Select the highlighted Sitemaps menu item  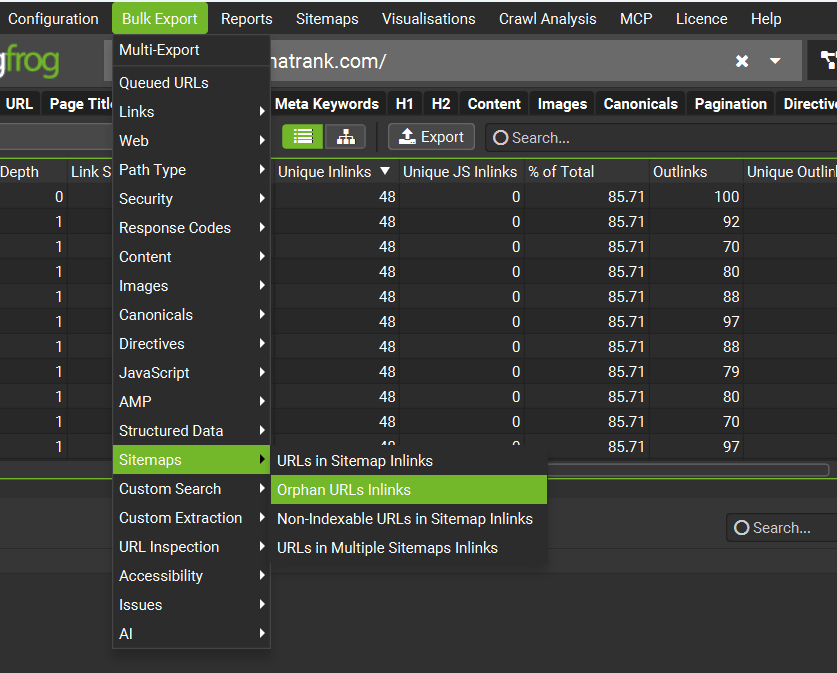pos(191,460)
